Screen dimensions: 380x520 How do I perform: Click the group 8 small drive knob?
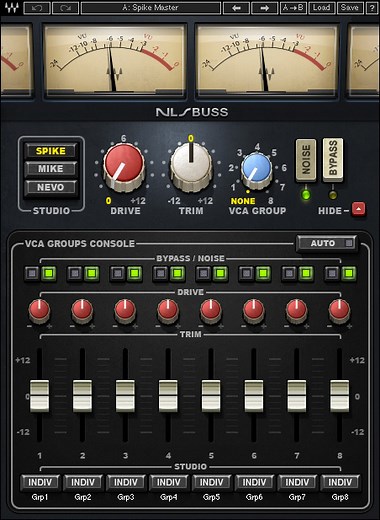(339, 311)
